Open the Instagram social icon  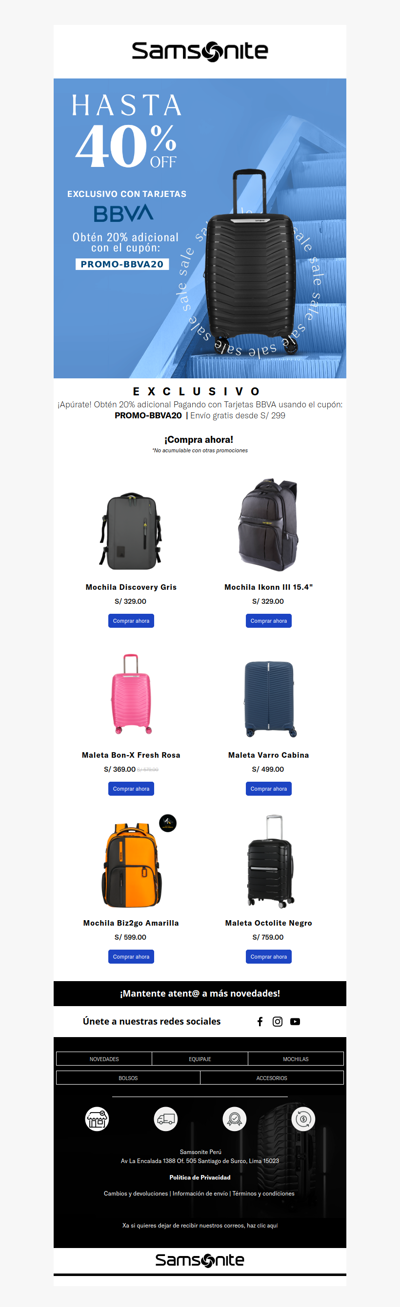pyautogui.click(x=278, y=1021)
